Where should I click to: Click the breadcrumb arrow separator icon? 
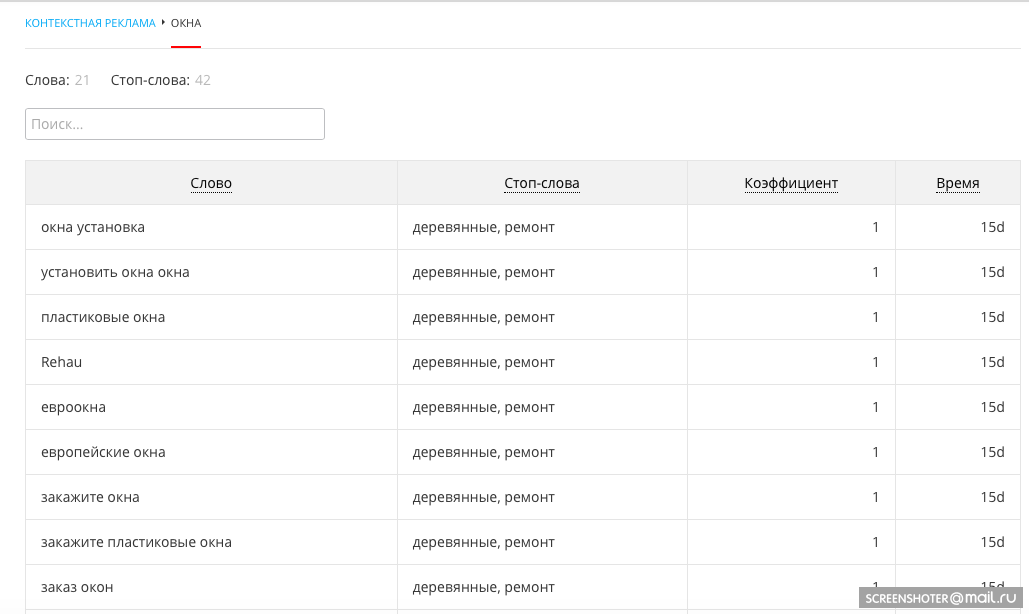pos(163,22)
